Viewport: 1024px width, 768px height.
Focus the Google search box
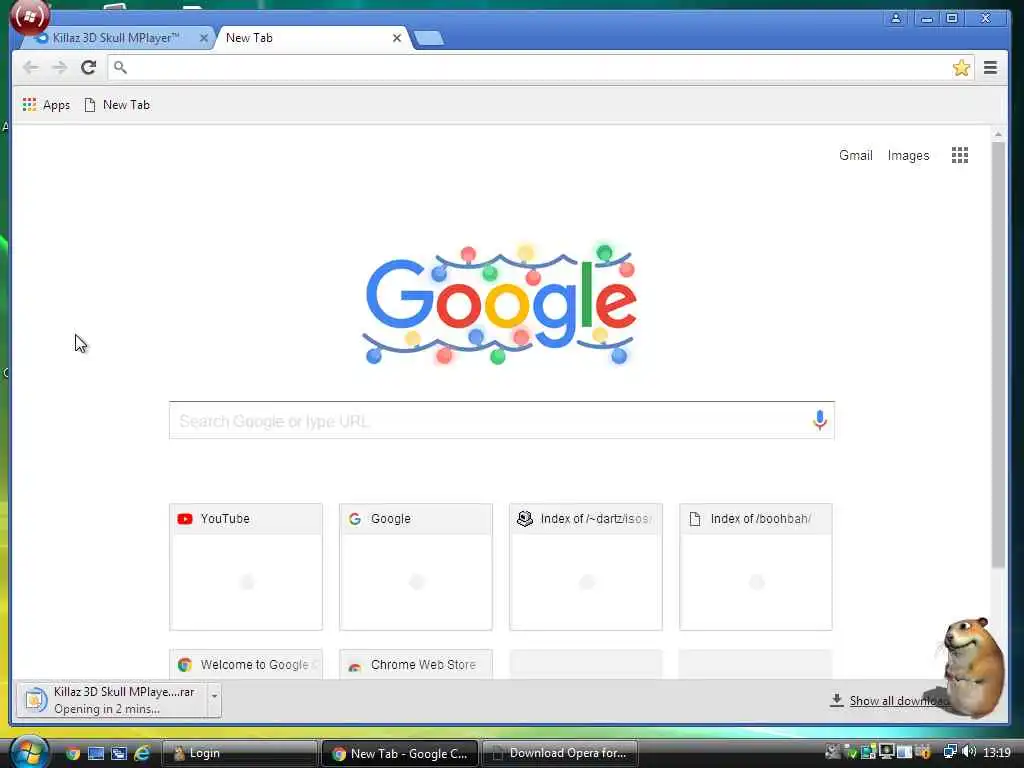502,420
